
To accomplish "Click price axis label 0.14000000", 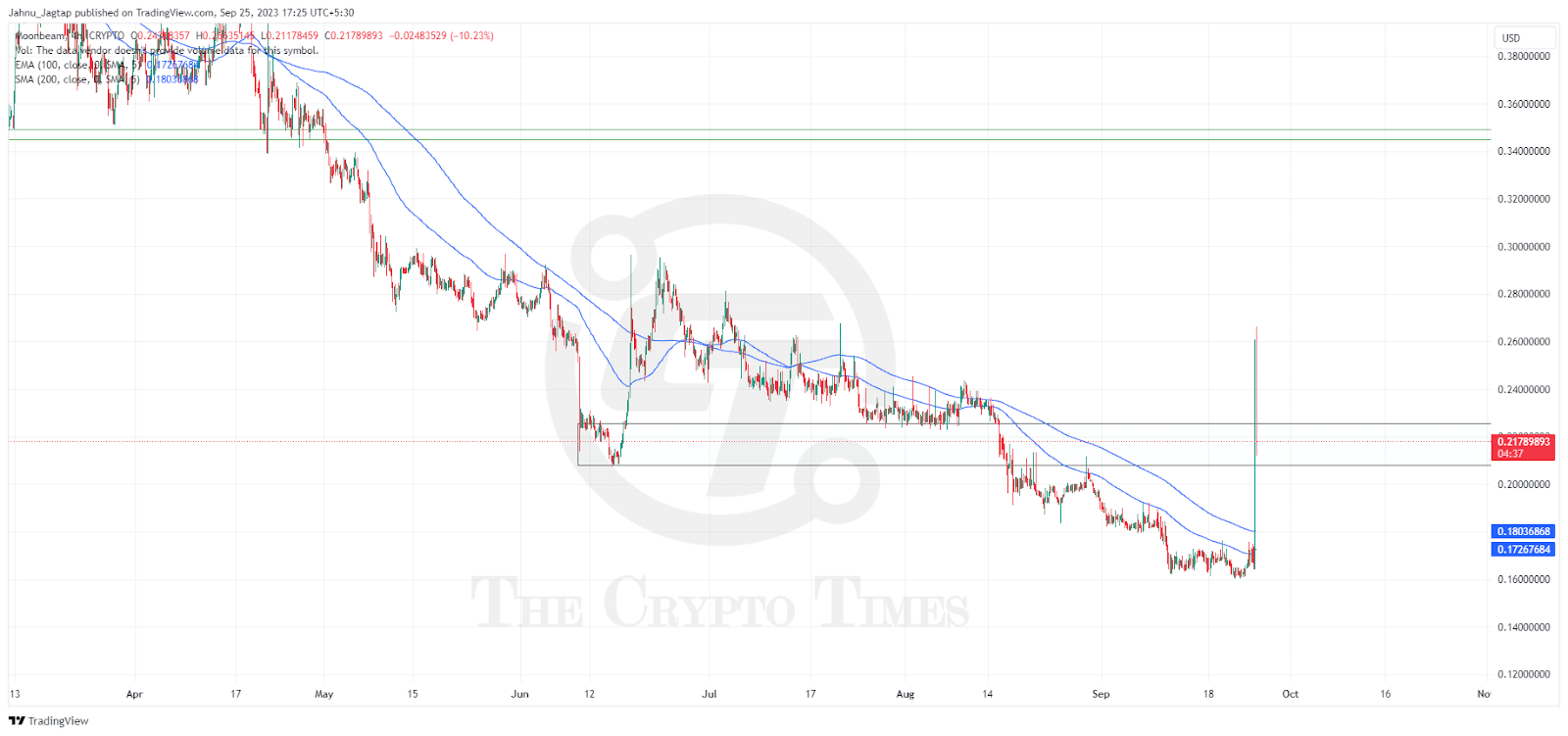I will [1524, 627].
